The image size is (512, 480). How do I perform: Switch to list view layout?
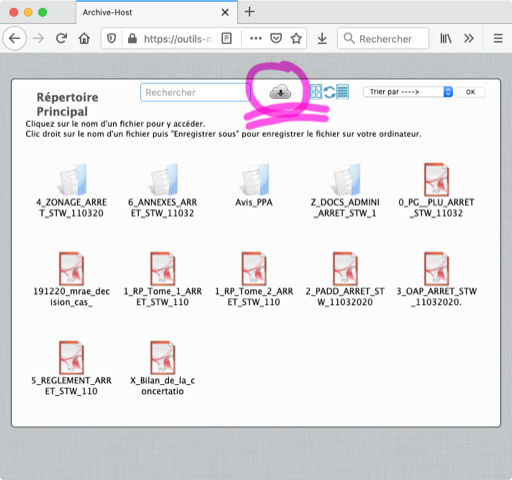pyautogui.click(x=342, y=92)
